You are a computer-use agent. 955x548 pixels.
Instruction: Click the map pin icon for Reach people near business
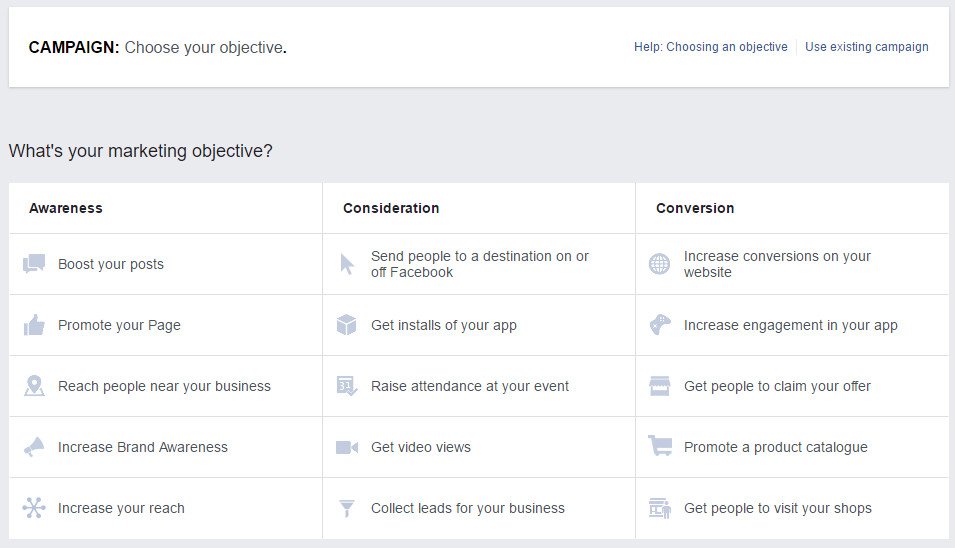click(34, 386)
